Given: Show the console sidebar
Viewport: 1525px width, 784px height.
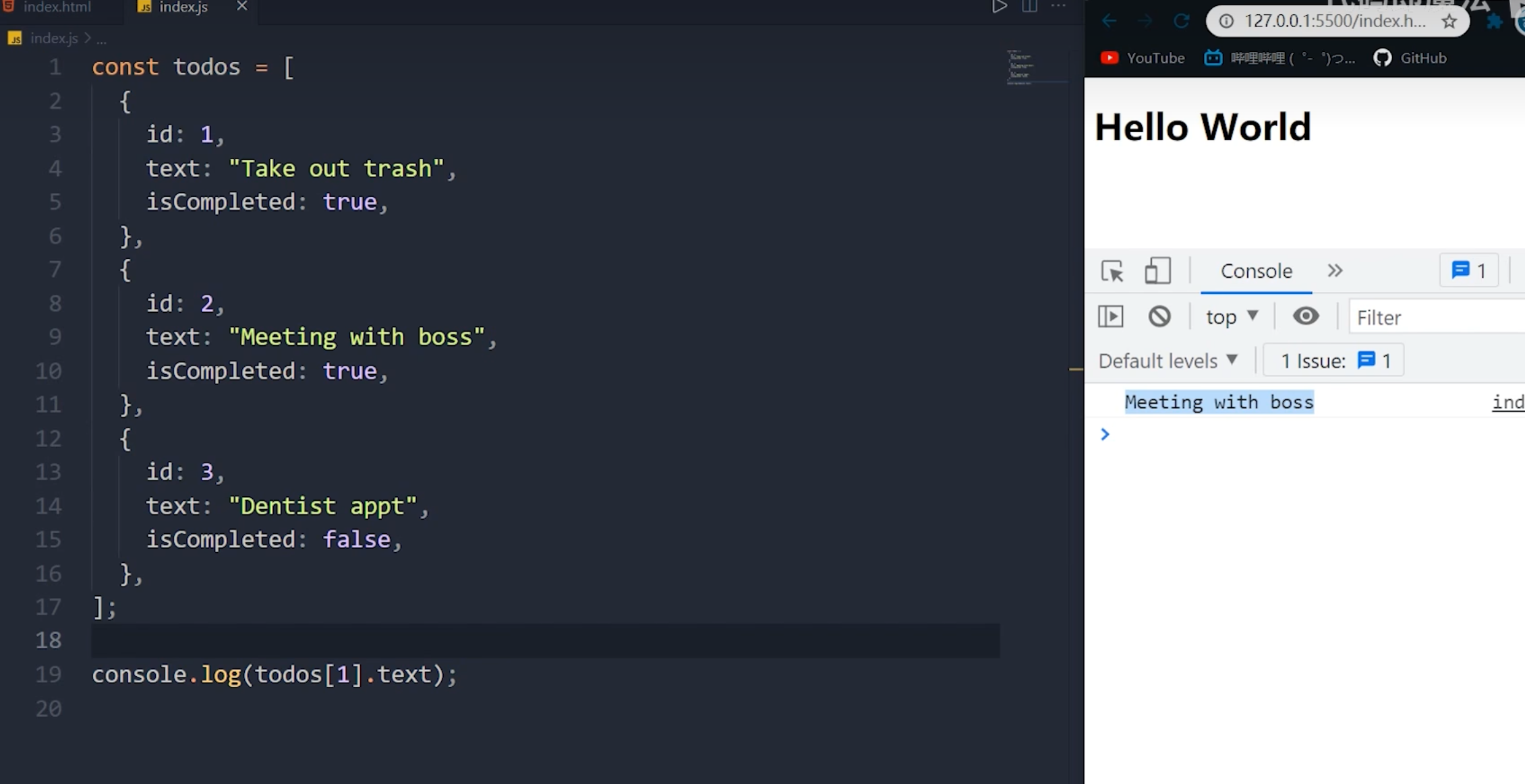Looking at the screenshot, I should [1111, 316].
